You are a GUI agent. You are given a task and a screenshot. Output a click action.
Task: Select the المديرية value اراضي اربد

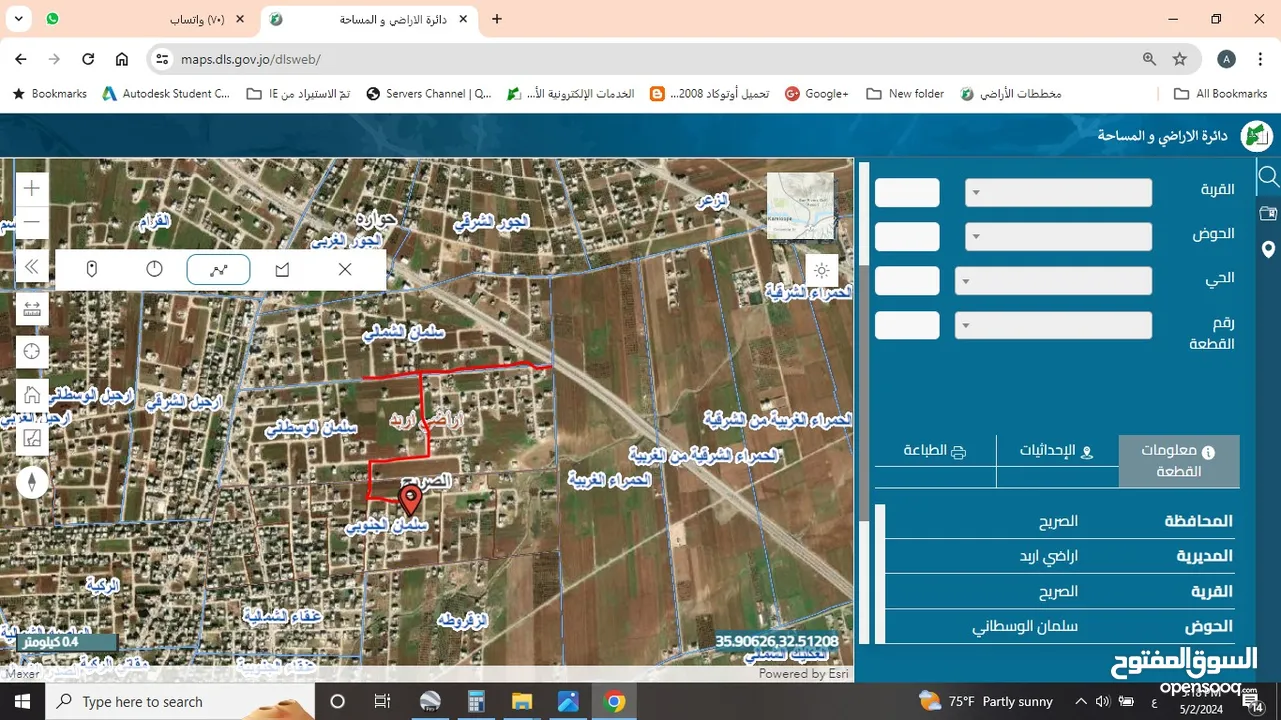1047,556
